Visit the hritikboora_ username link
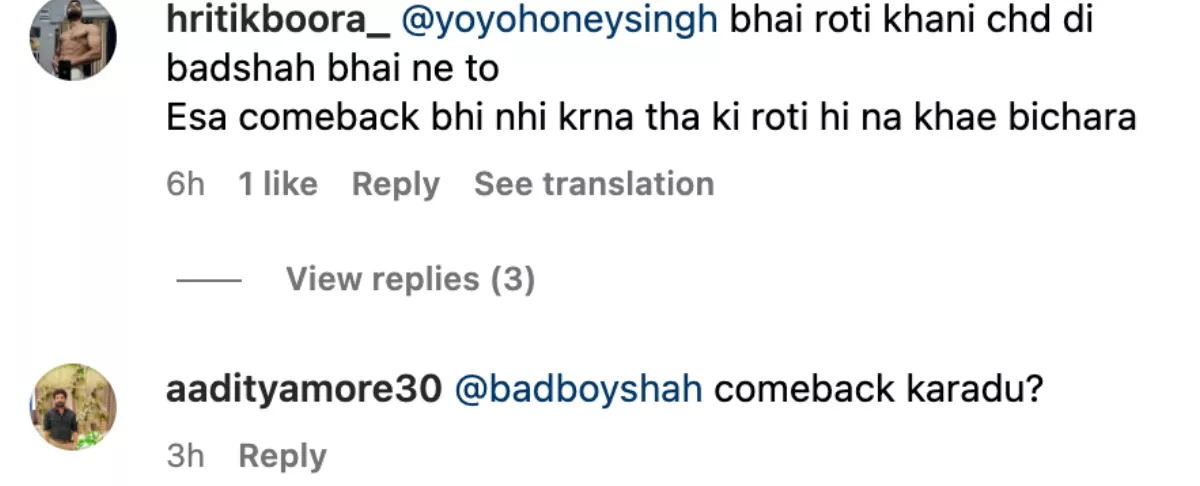The width and height of the screenshot is (1200, 486). [278, 21]
